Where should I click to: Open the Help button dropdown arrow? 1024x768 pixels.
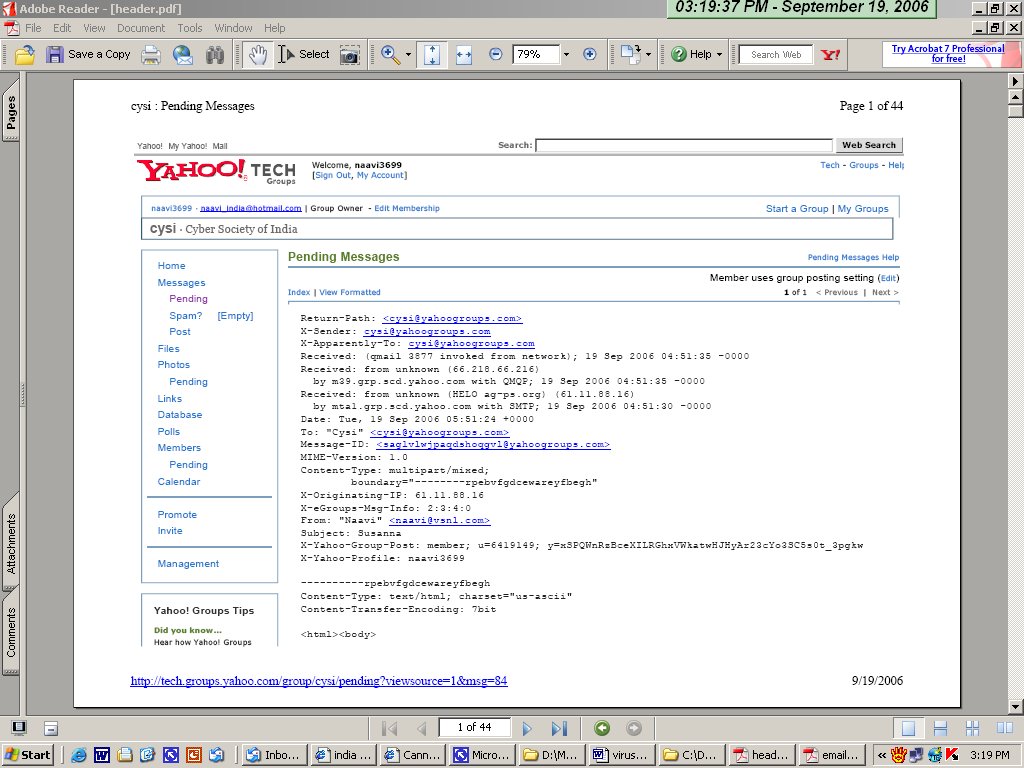click(x=719, y=55)
